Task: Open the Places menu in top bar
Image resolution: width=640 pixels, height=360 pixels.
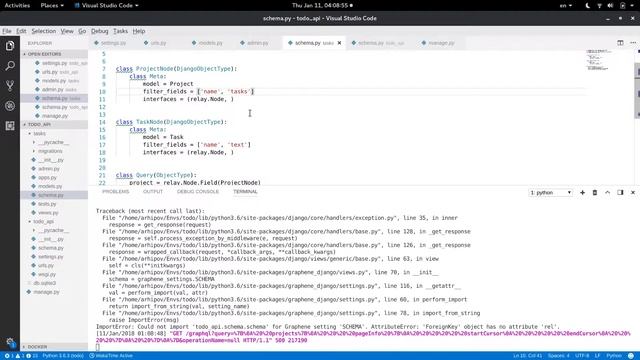Action: (x=52, y=6)
